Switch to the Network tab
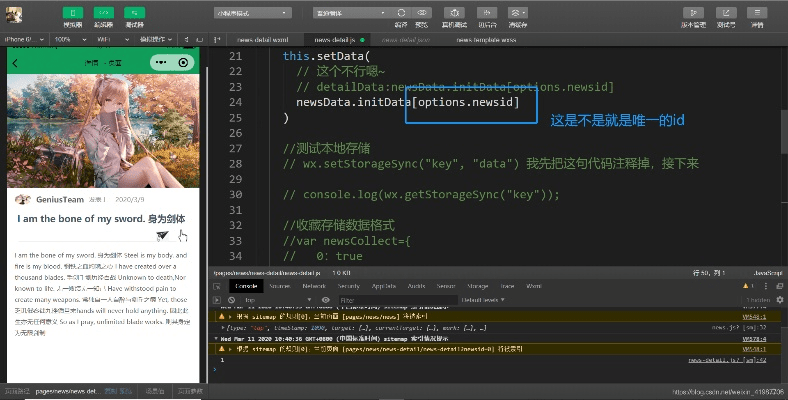 pyautogui.click(x=314, y=285)
